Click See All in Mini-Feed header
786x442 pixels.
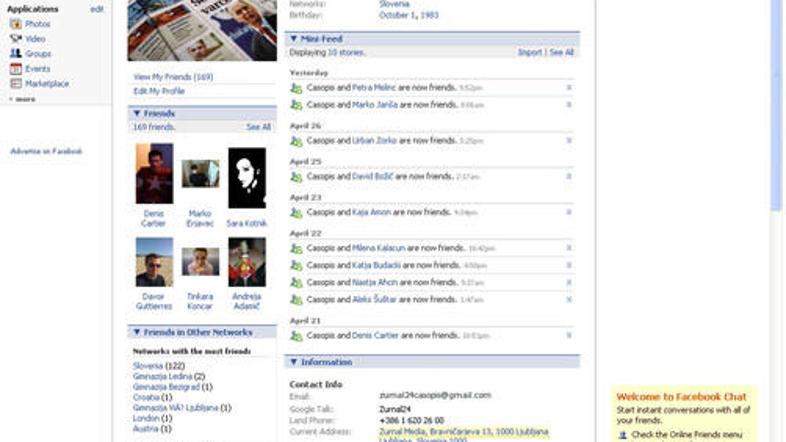tap(562, 52)
